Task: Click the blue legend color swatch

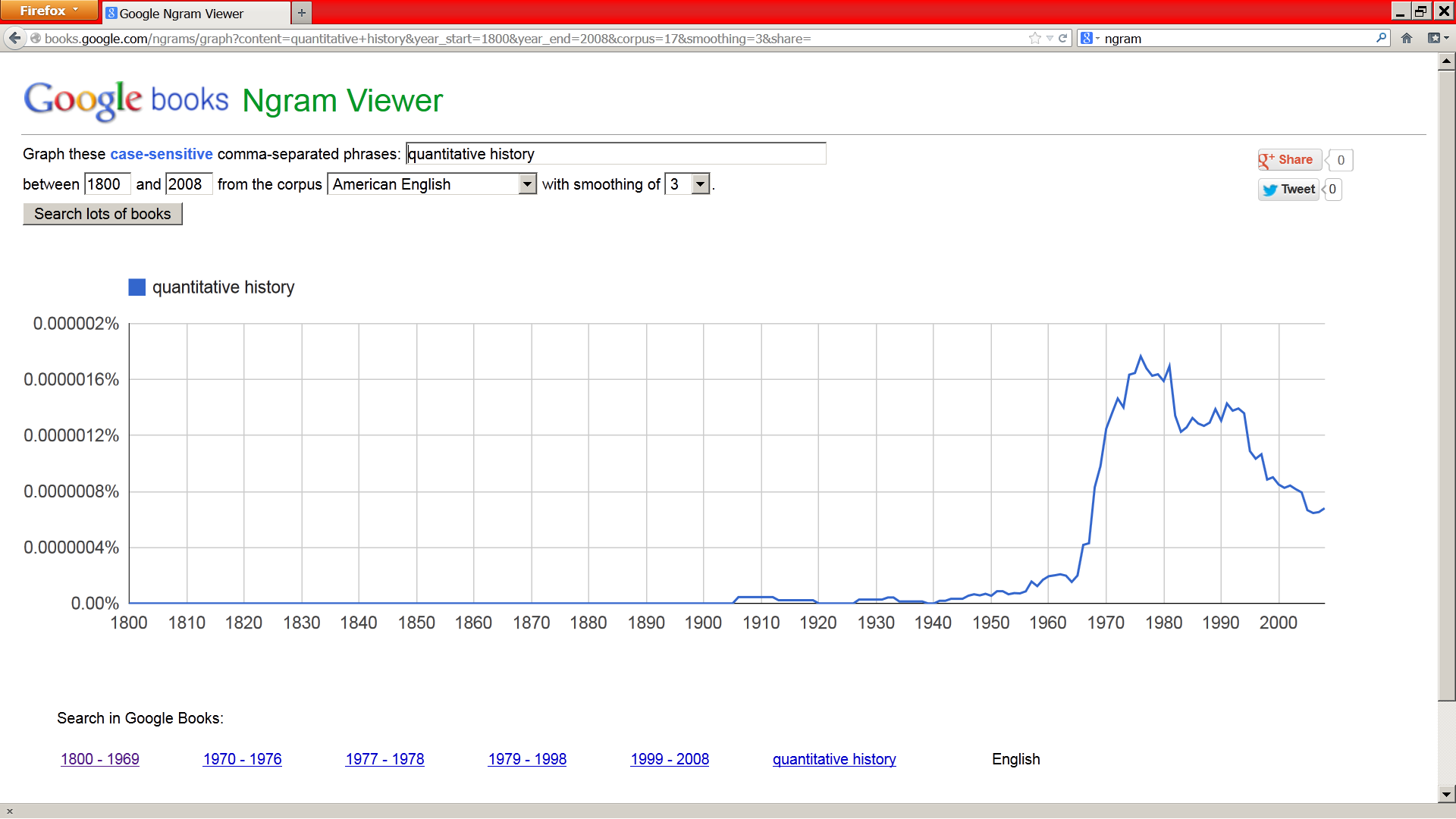Action: click(136, 287)
